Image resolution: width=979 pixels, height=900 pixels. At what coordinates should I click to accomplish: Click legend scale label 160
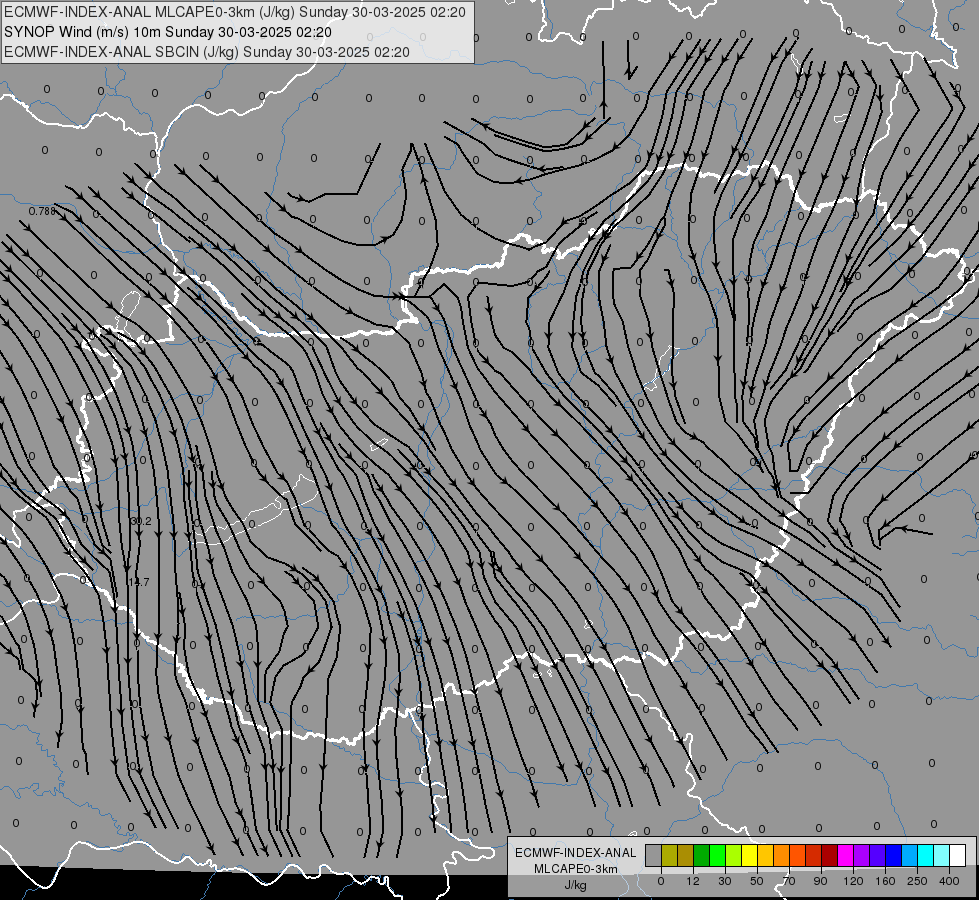point(885,881)
